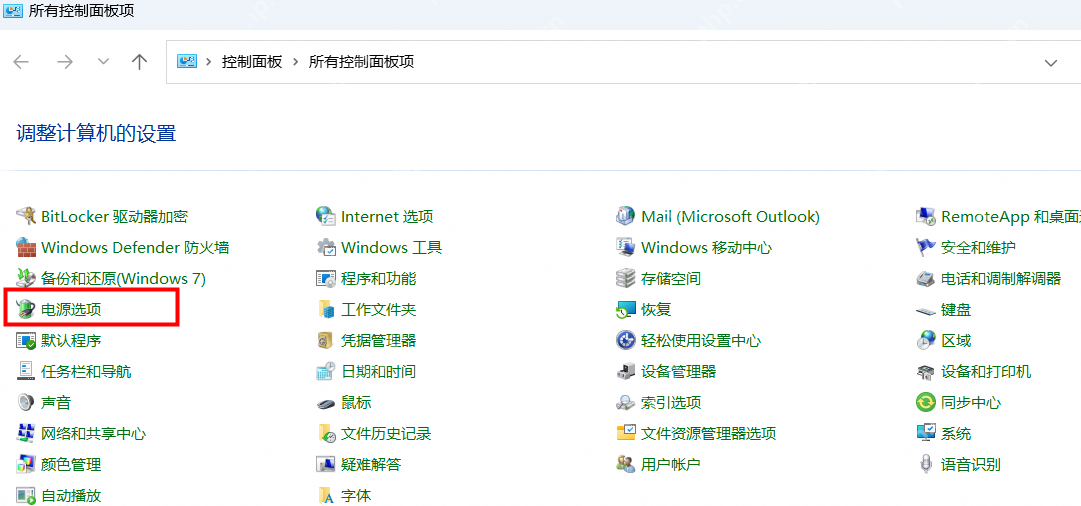Viewport: 1081px width, 506px height.
Task: Open the BitLocker 驱动器加密 icon
Action: coord(26,216)
